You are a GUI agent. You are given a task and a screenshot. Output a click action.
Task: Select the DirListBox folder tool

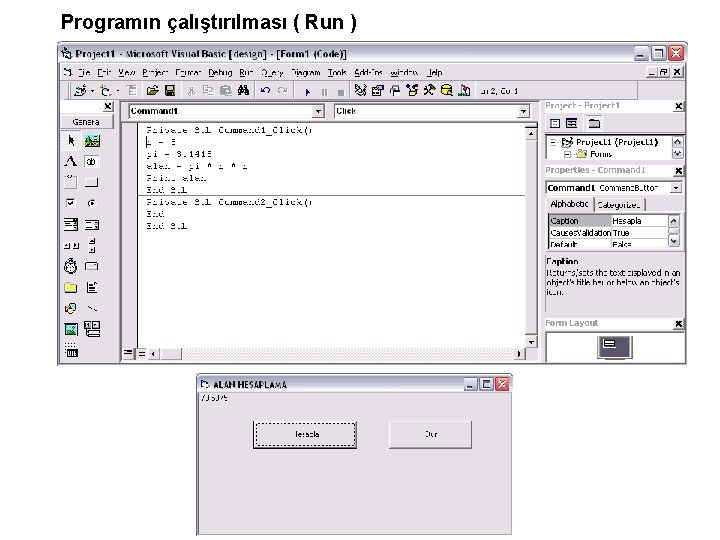71,287
